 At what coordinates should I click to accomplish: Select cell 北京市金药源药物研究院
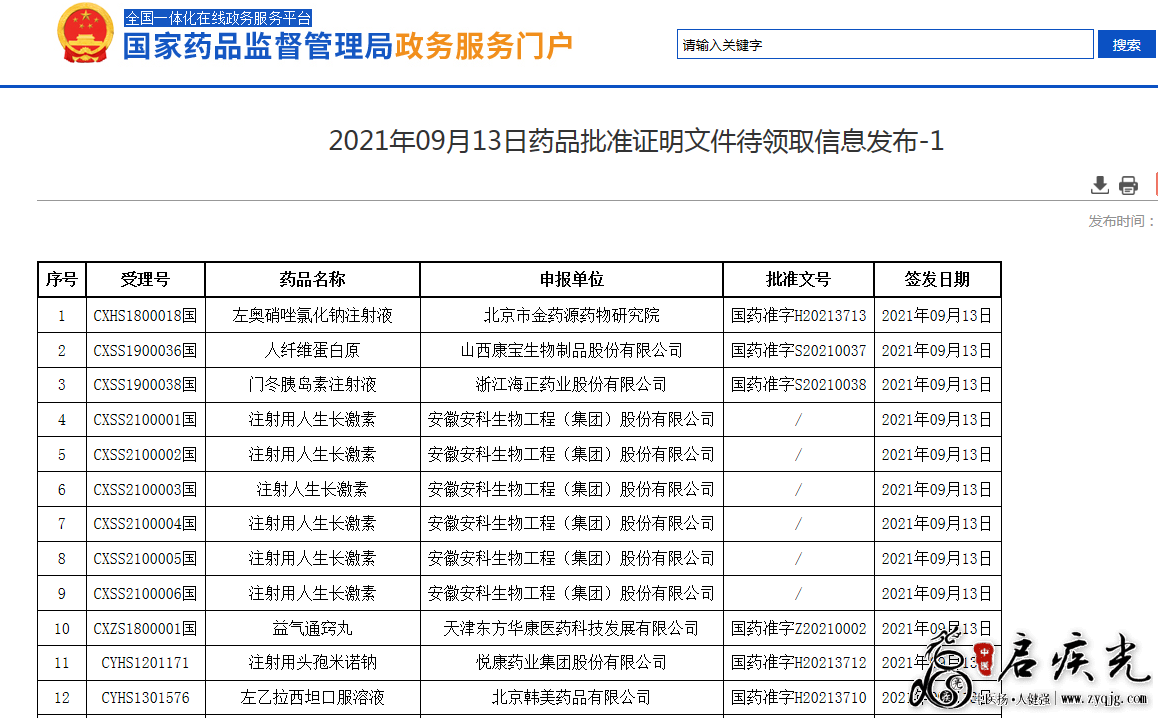coord(572,315)
